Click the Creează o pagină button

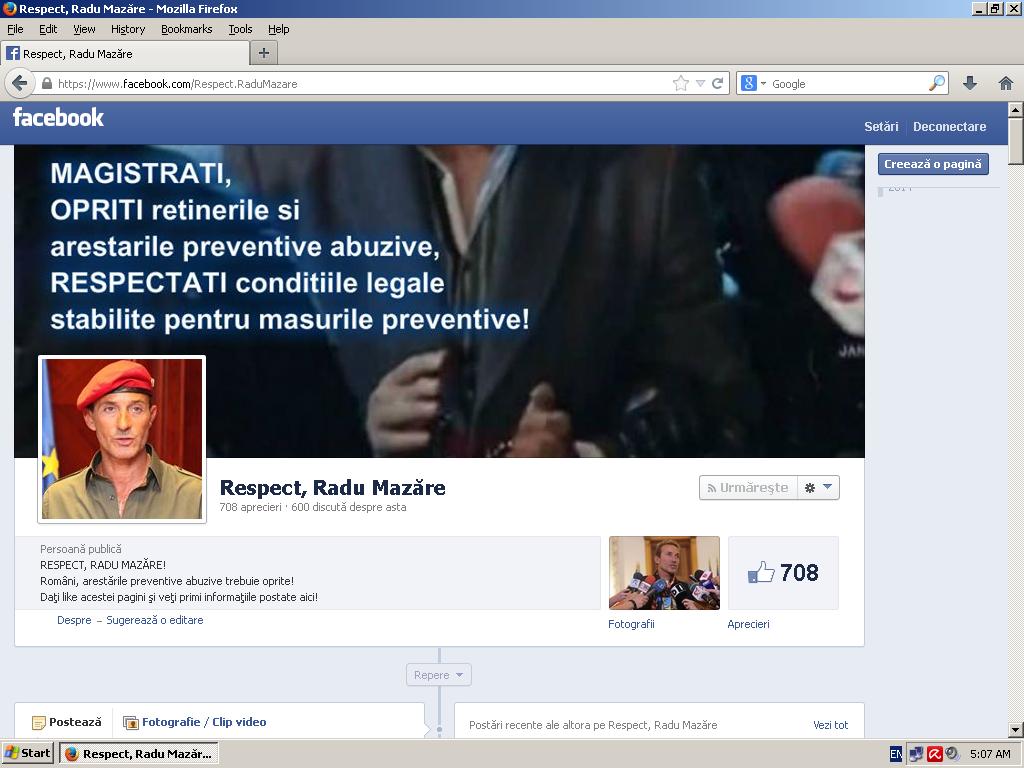click(932, 164)
